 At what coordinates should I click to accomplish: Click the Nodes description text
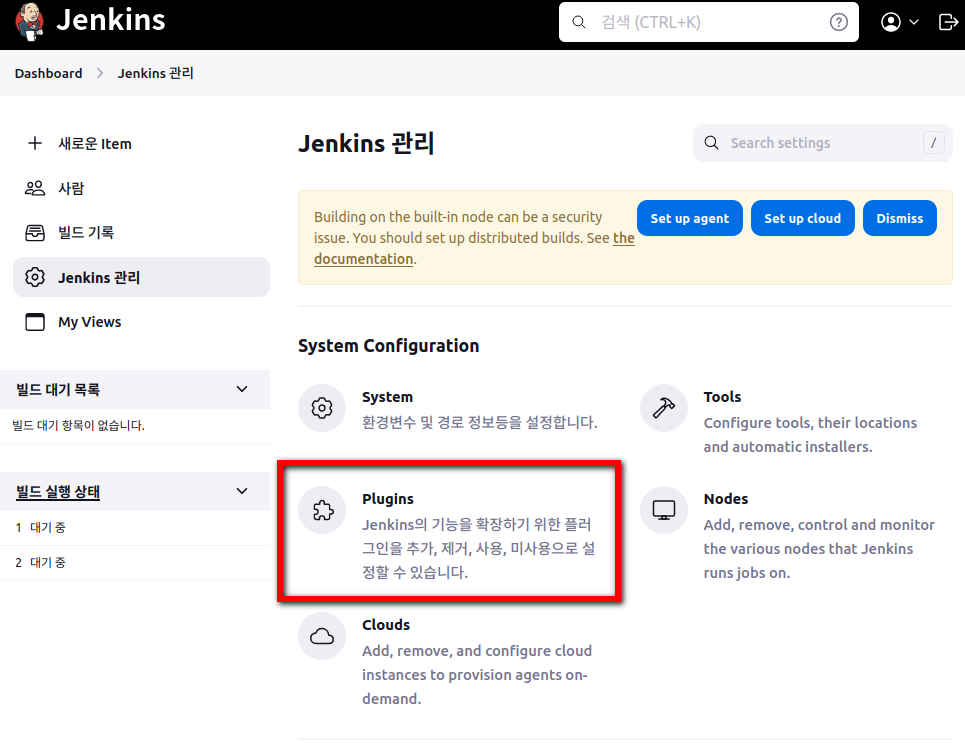pyautogui.click(x=819, y=548)
